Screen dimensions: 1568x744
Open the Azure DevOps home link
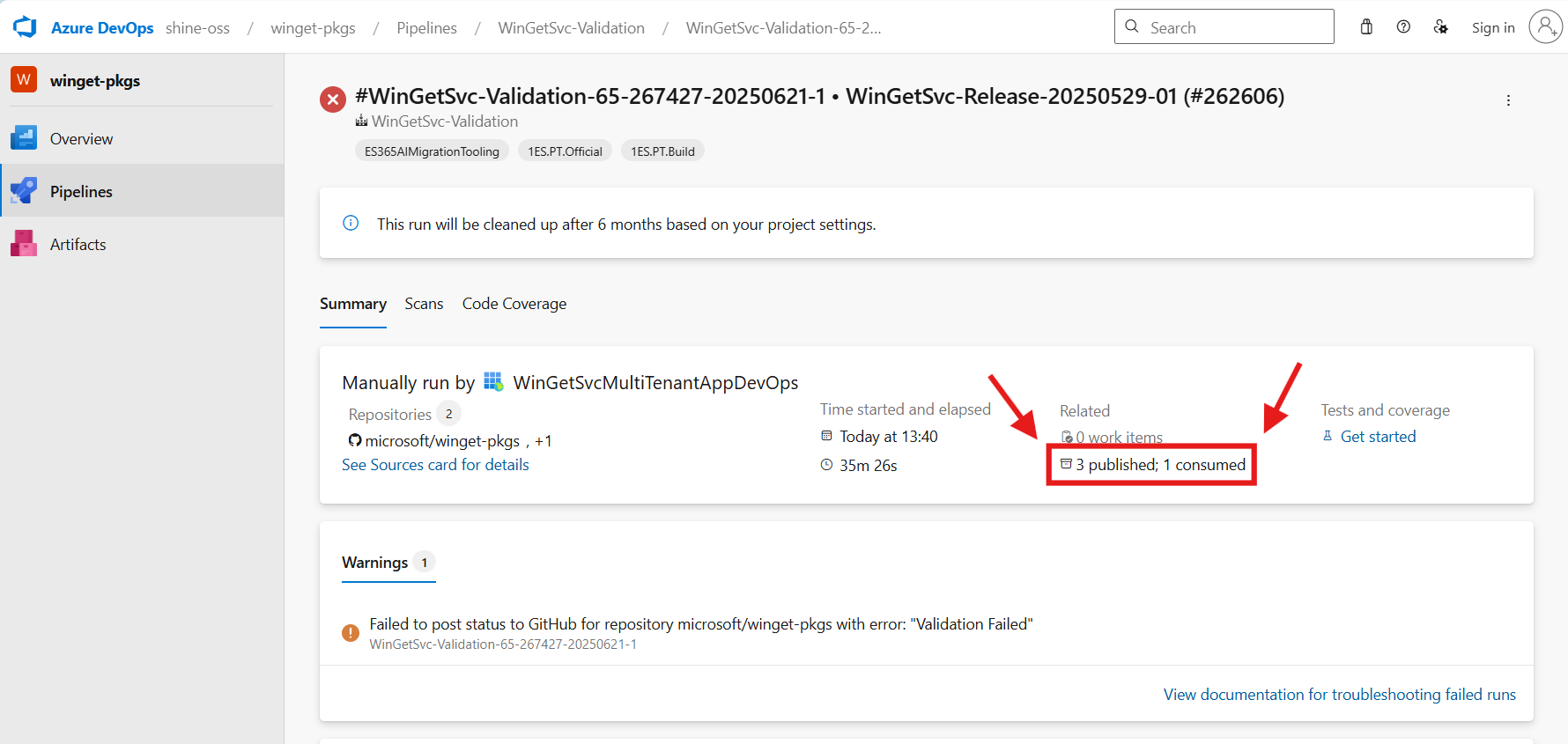point(102,28)
